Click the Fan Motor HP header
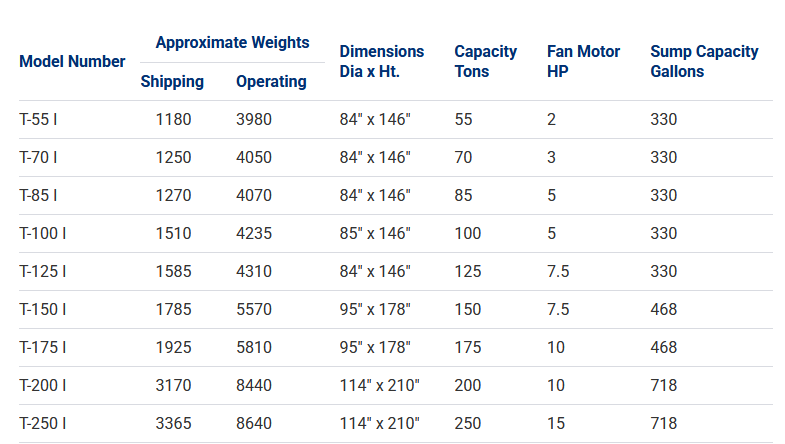This screenshot has width=785, height=444. [x=583, y=62]
